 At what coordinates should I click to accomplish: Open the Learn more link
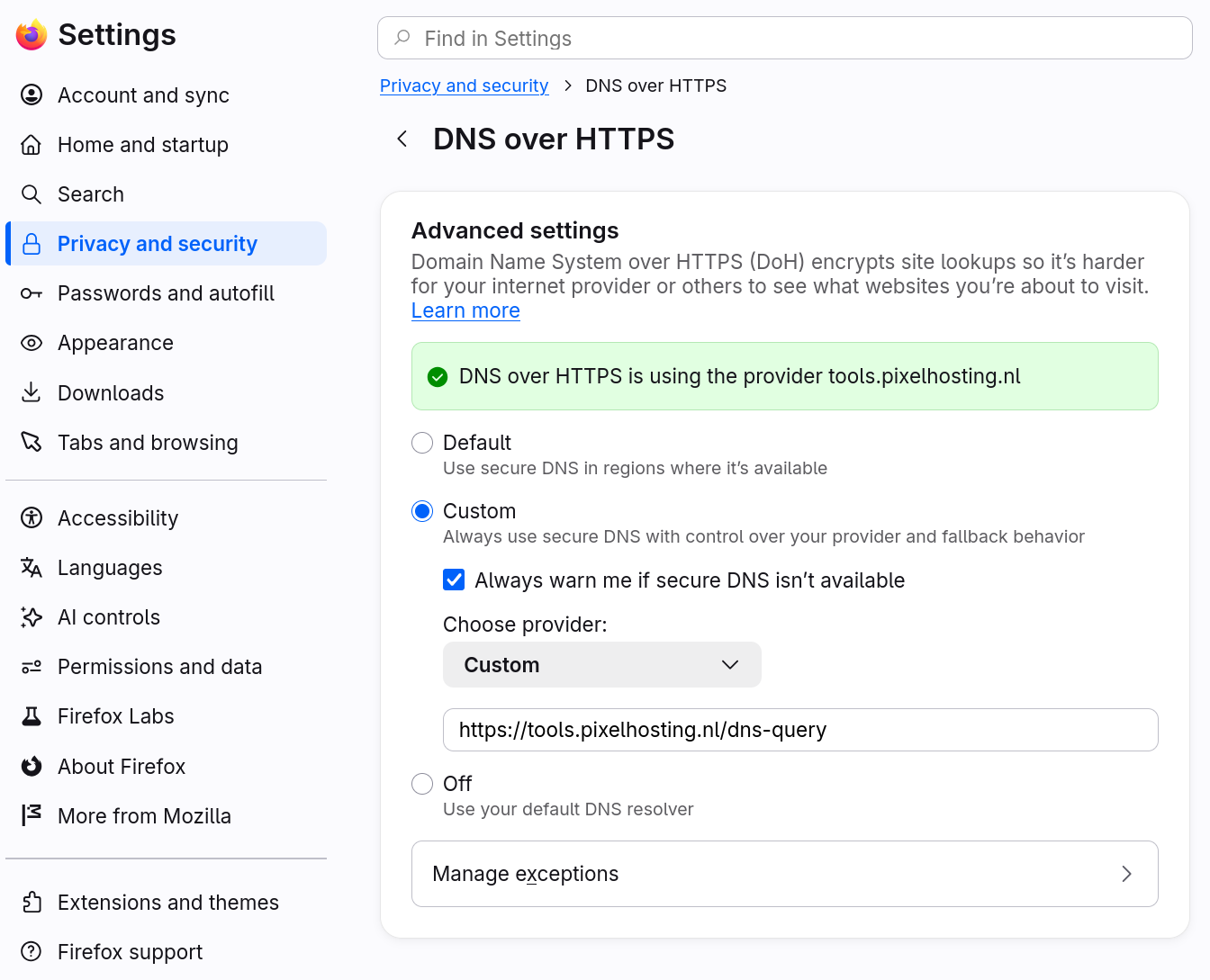pos(465,310)
